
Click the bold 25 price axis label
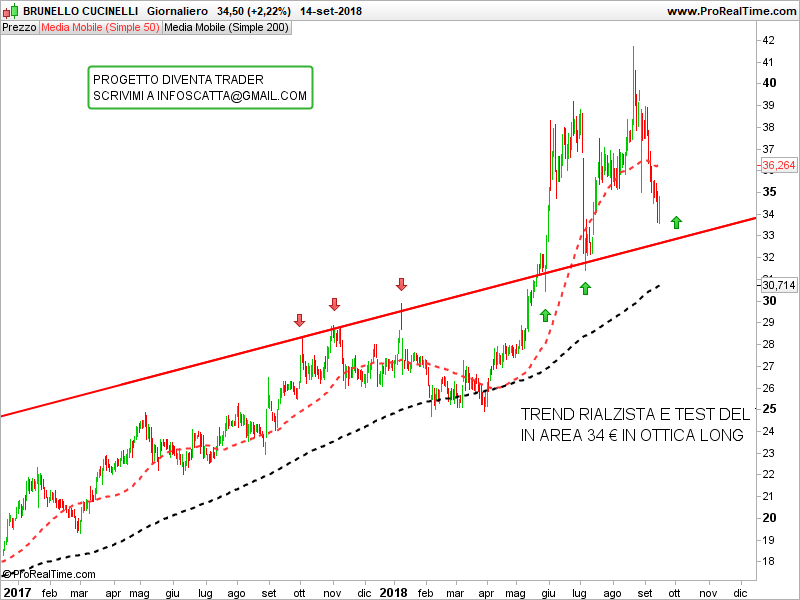coord(769,409)
